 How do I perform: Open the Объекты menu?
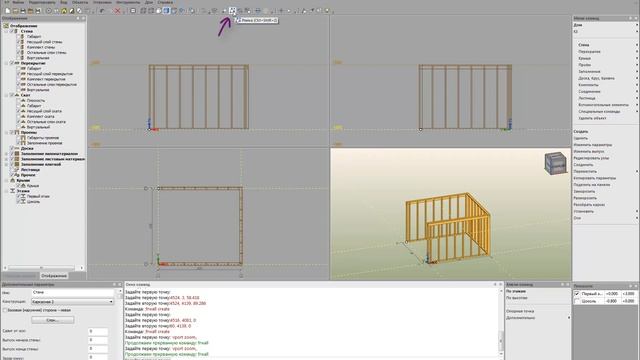[x=80, y=2]
